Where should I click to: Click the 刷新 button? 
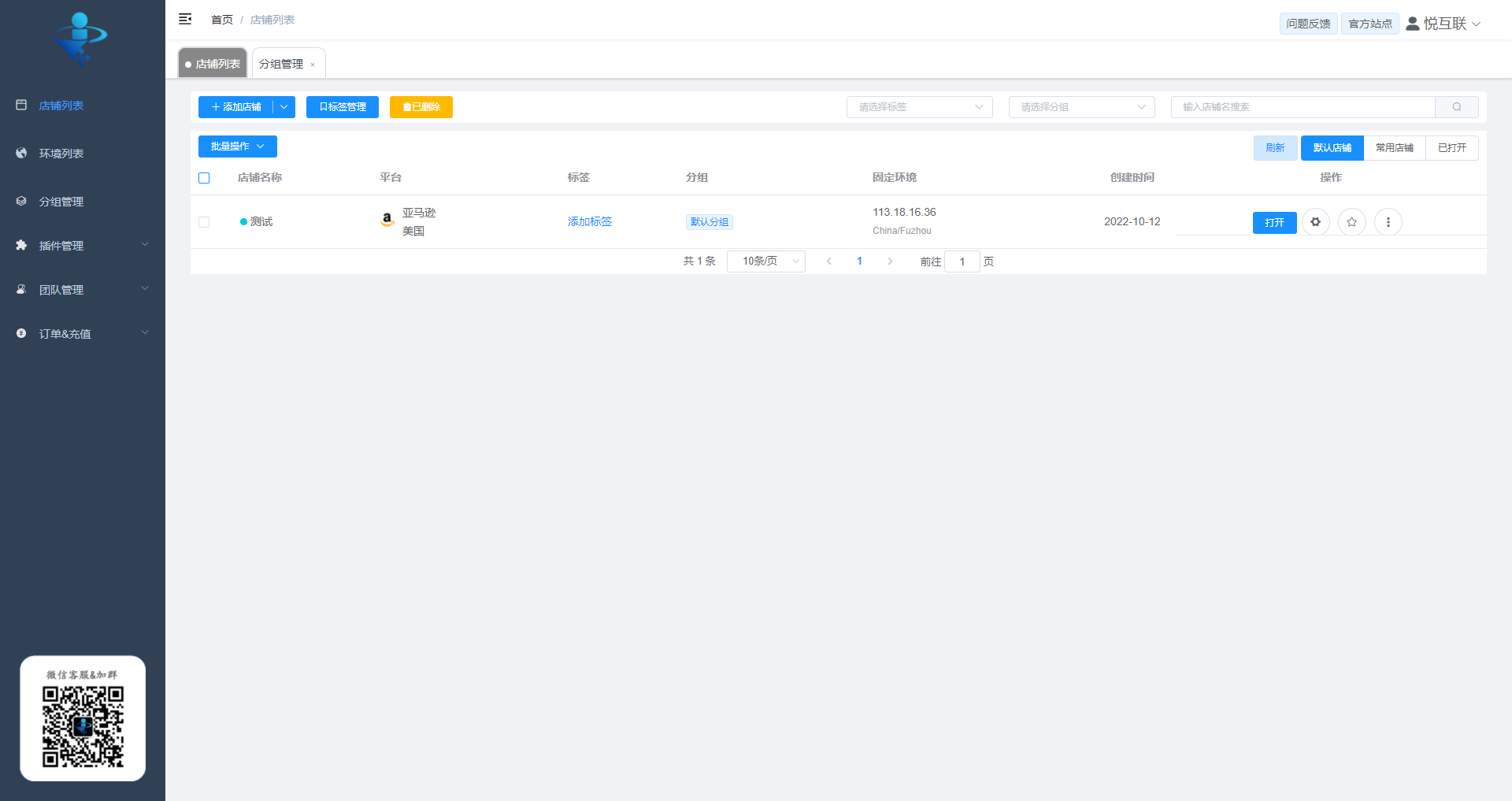click(1275, 148)
